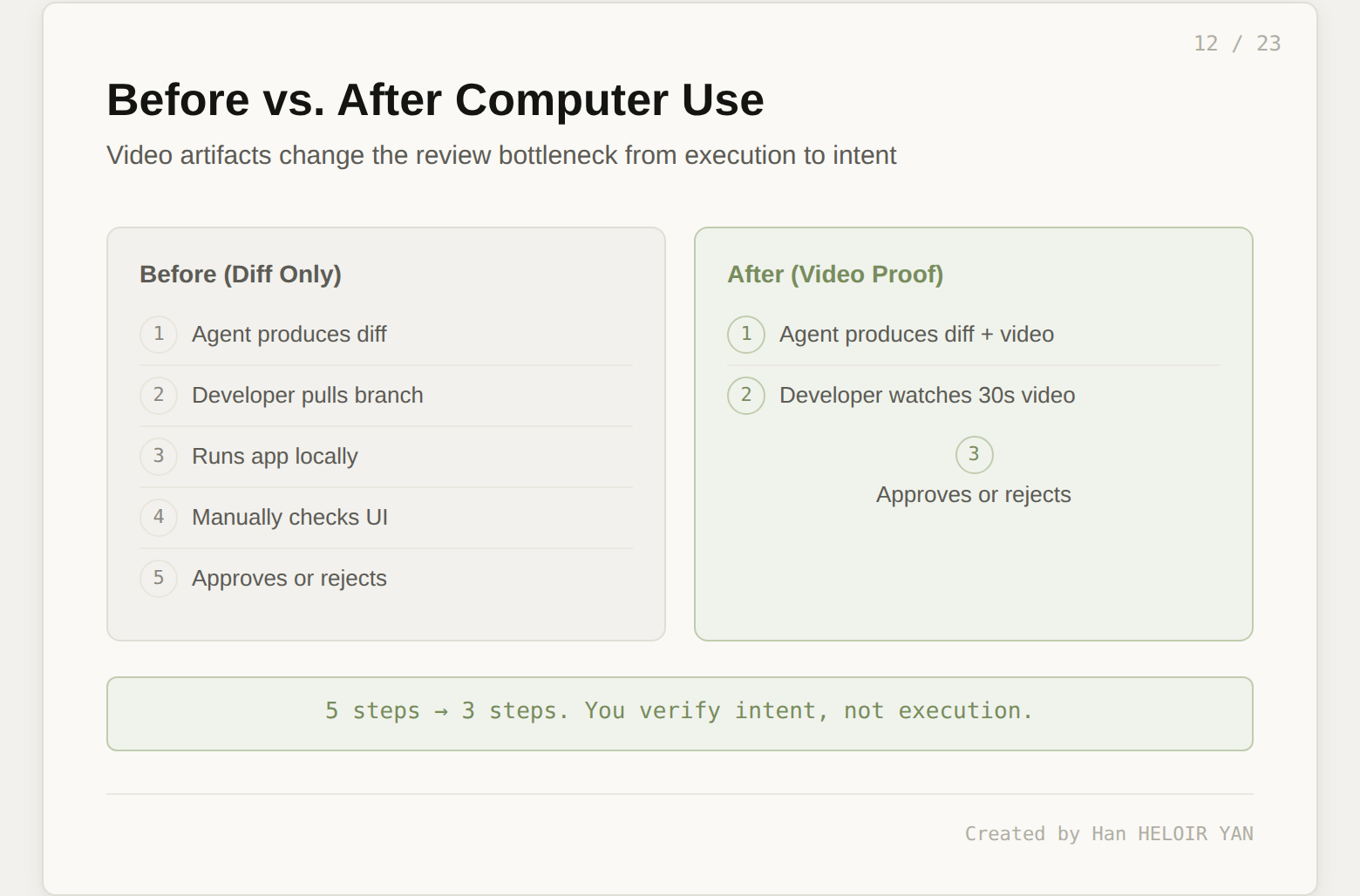Click the step 3 circle beside Runs app locally
Image resolution: width=1360 pixels, height=896 pixels.
(x=159, y=457)
